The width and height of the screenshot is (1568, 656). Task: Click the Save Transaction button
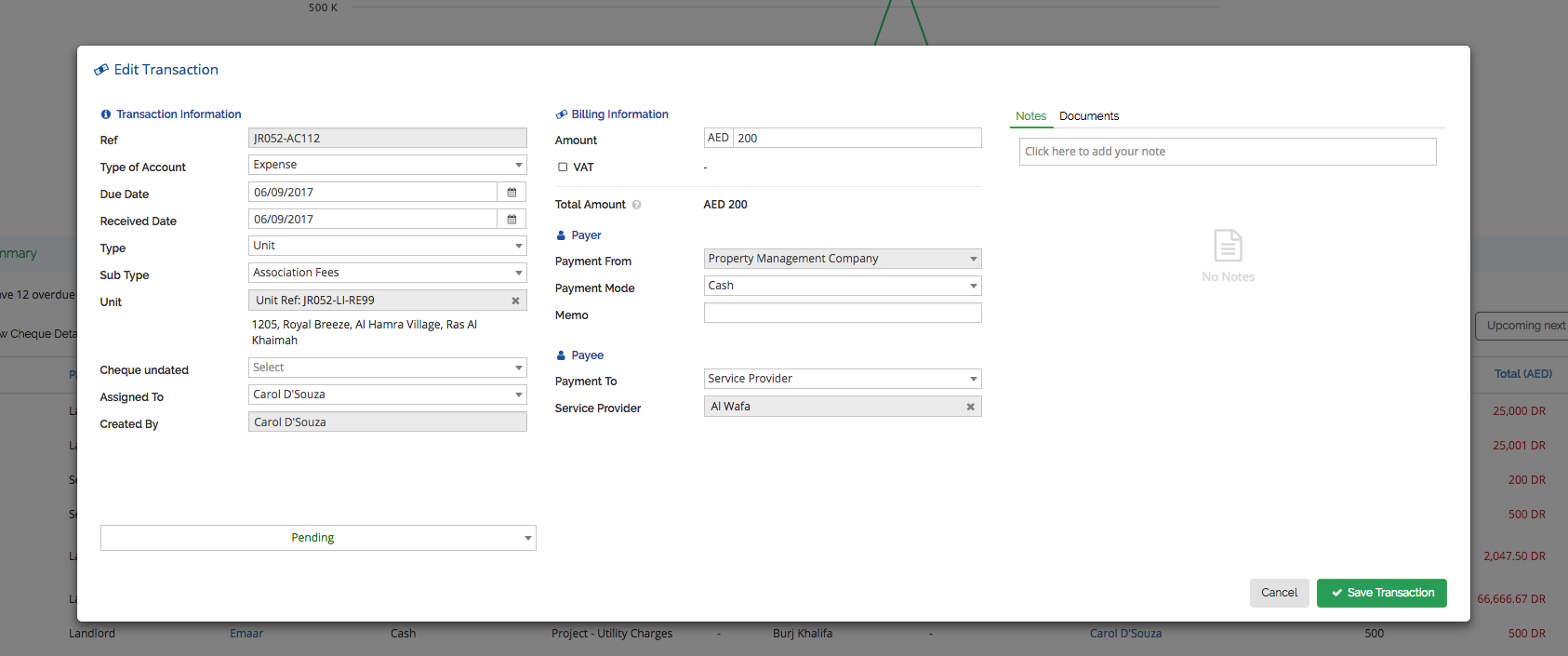1381,593
